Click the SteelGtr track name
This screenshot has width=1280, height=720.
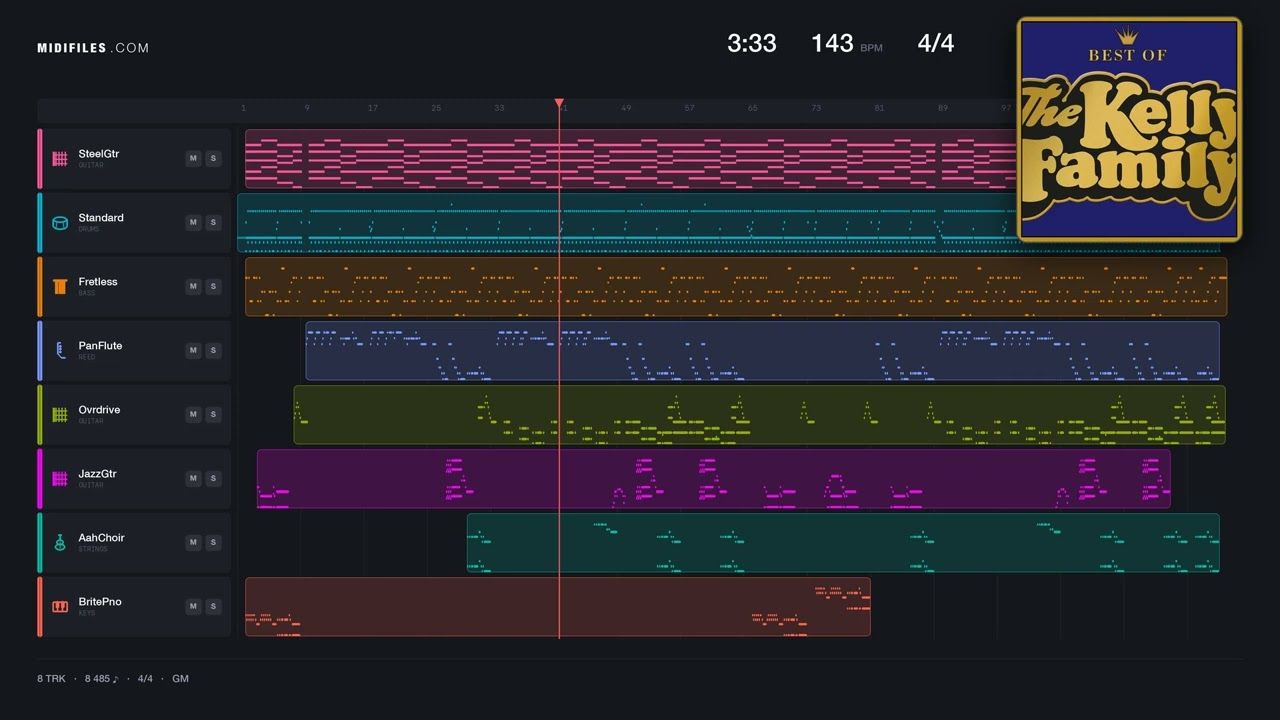tap(99, 154)
